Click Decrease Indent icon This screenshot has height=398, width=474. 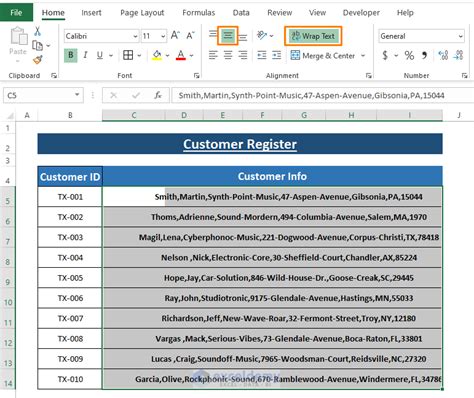click(x=262, y=55)
